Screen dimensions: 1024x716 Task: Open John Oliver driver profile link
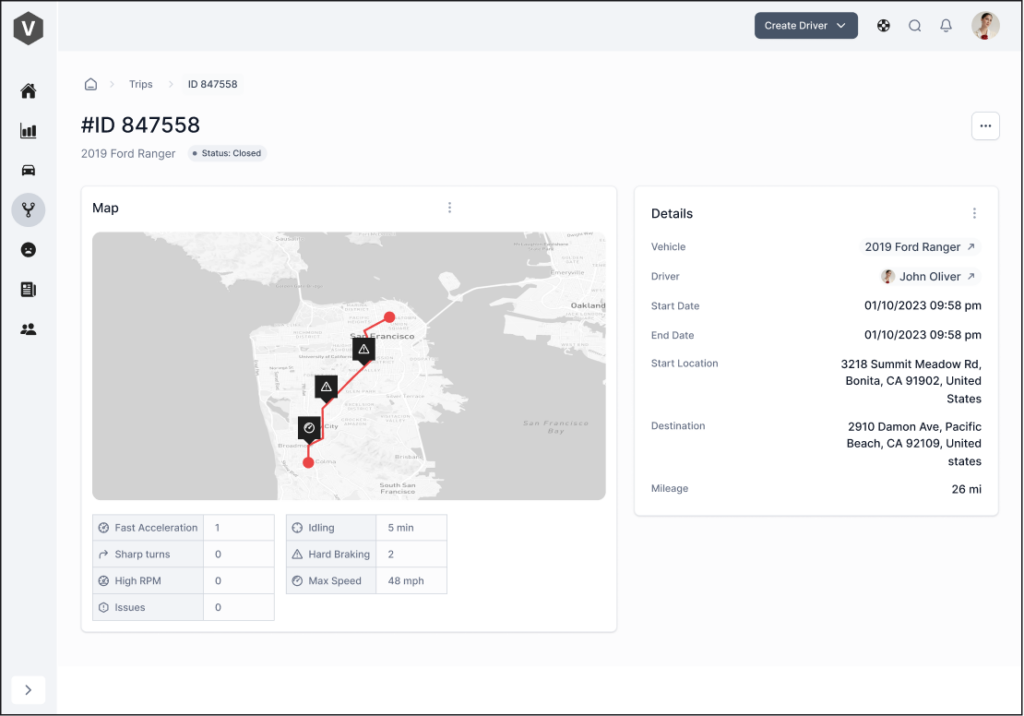coord(929,276)
